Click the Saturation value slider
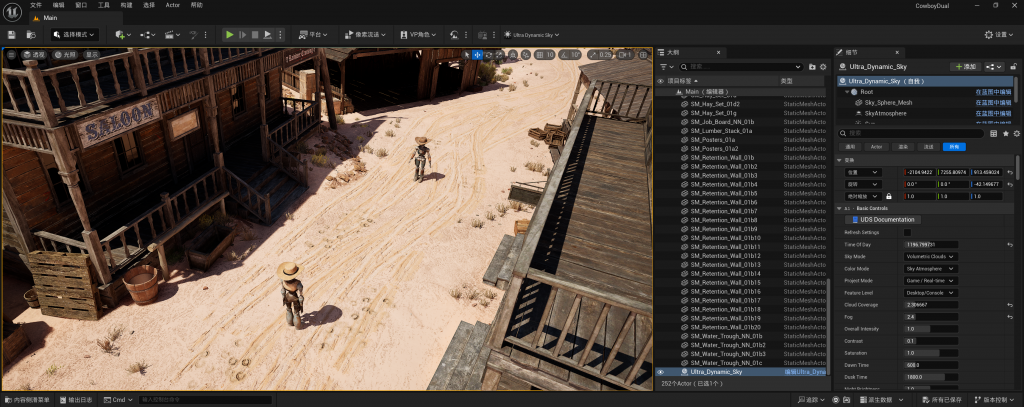The height and width of the screenshot is (407, 1024). pyautogui.click(x=930, y=352)
